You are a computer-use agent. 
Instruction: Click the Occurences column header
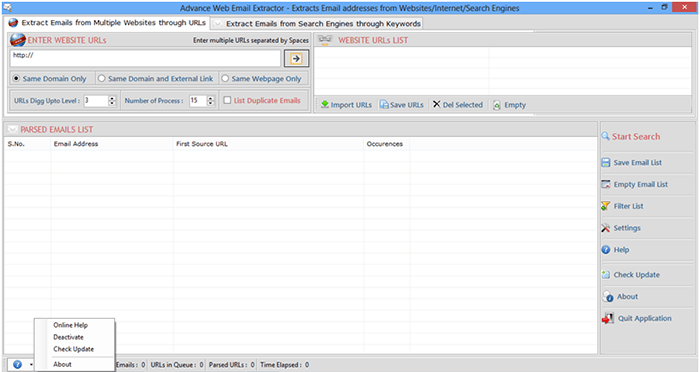tap(387, 144)
